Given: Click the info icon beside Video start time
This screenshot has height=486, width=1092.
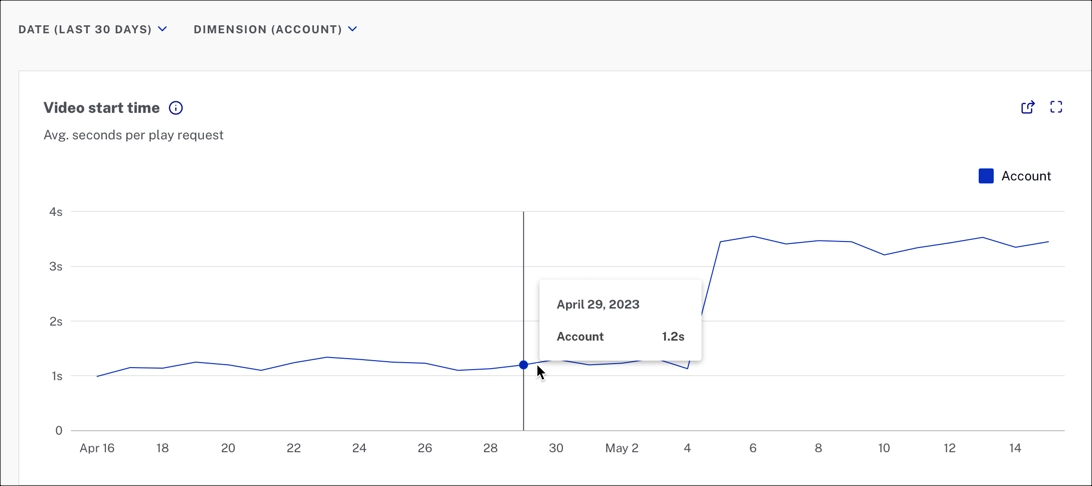Looking at the screenshot, I should point(176,108).
